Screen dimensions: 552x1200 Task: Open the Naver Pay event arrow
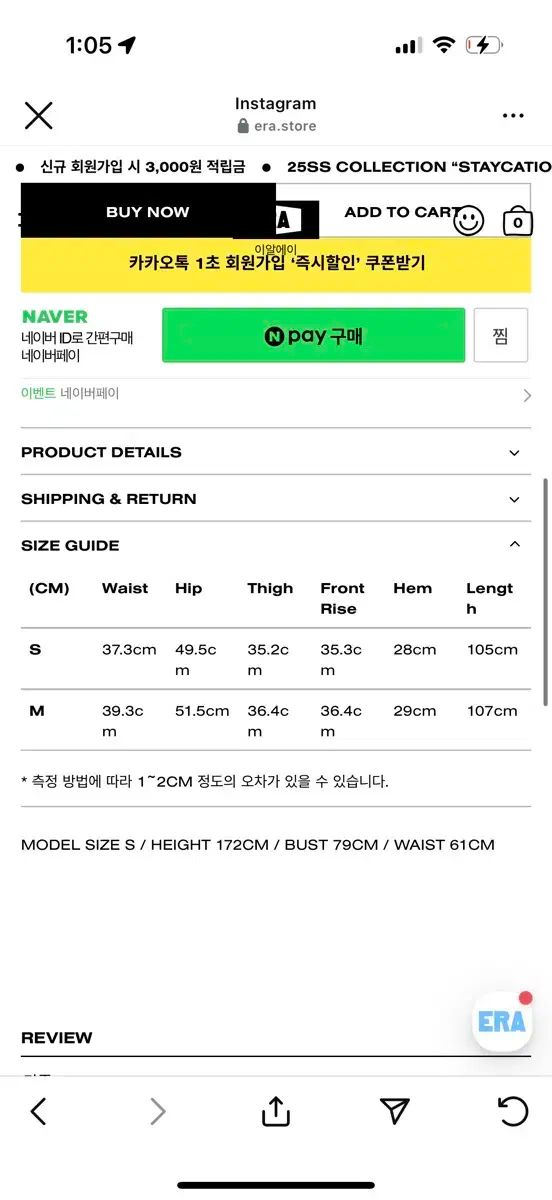[527, 395]
